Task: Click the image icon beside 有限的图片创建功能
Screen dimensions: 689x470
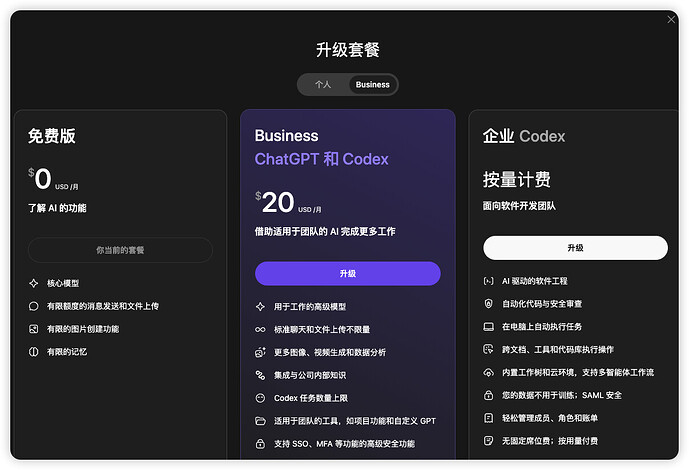Action: pyautogui.click(x=34, y=329)
